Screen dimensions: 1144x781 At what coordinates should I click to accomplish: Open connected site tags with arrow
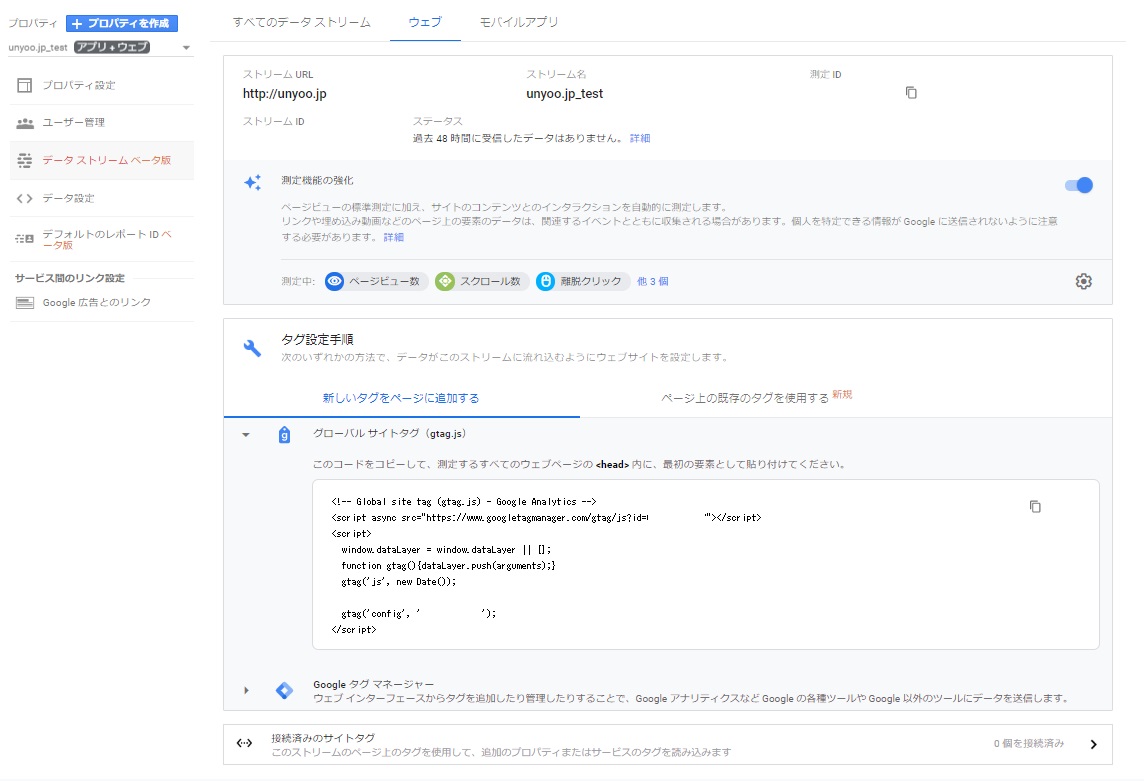1094,745
